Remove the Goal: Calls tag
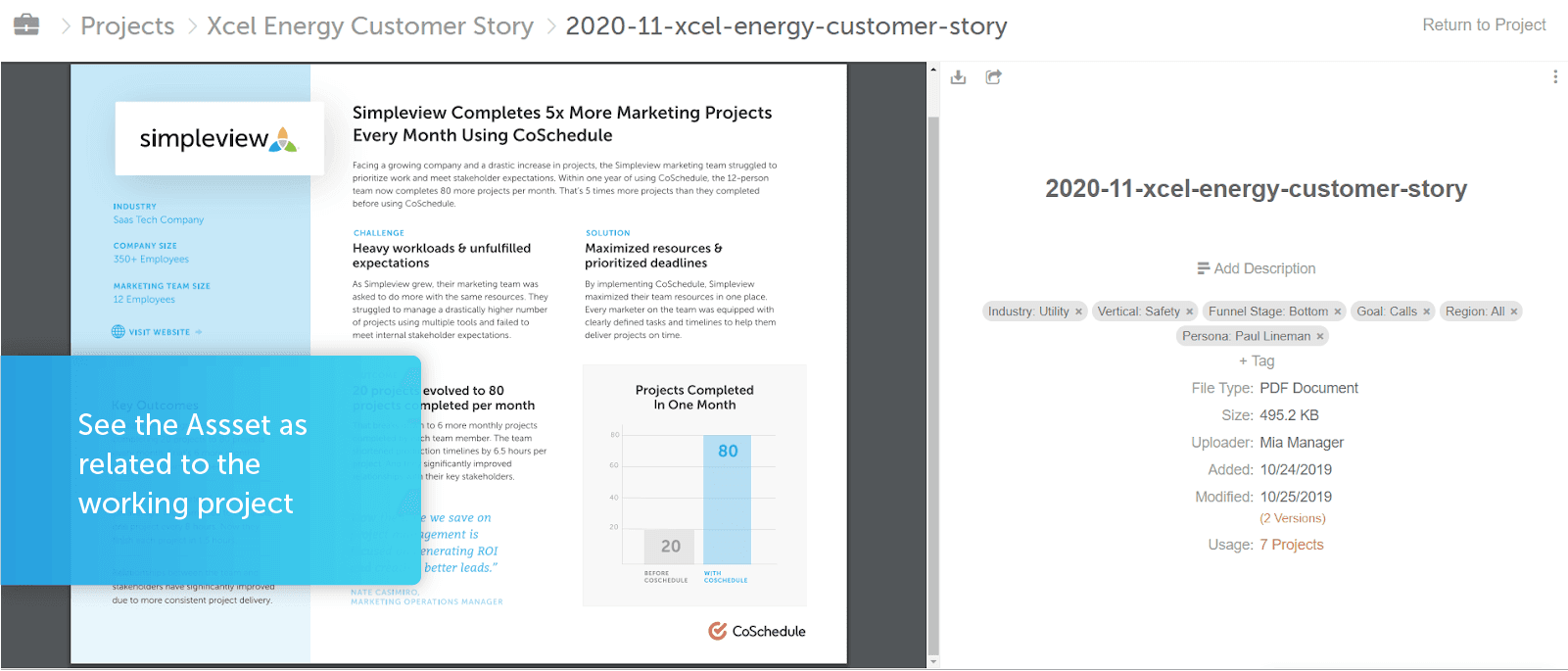1568x671 pixels. (x=1426, y=312)
